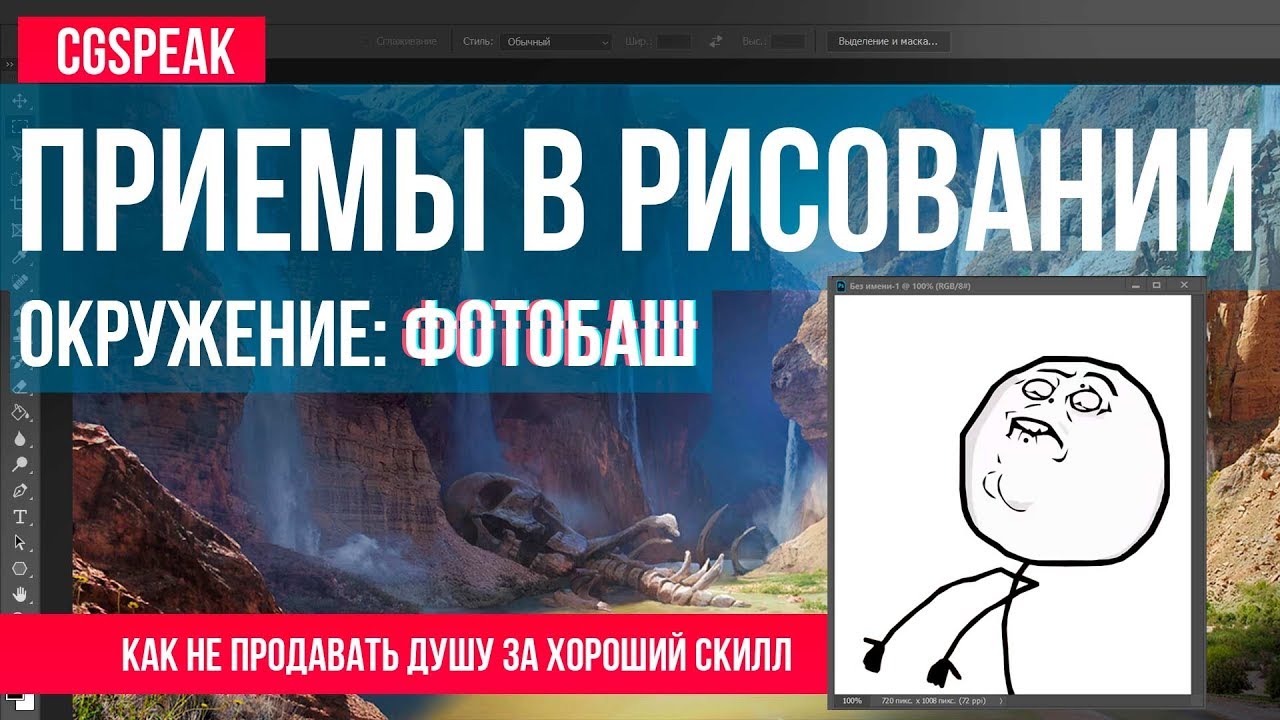Minimize the Без имени-1 document window
Viewport: 1280px width, 720px height.
[1135, 286]
